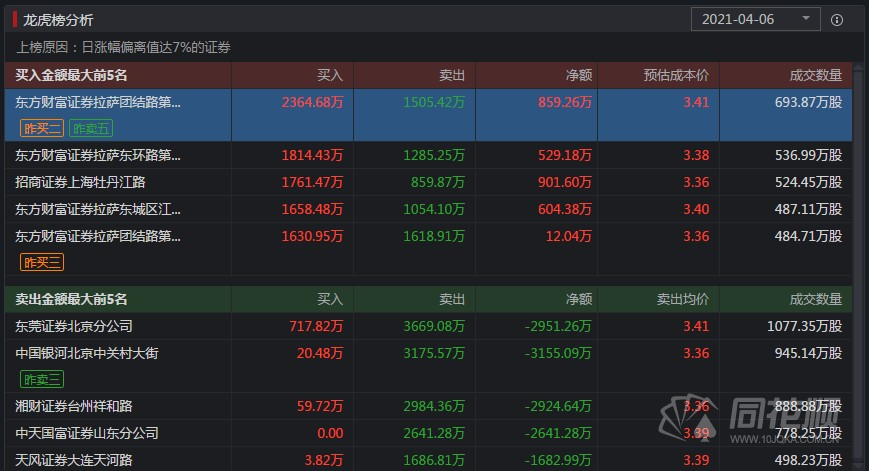The image size is (869, 471).
Task: Click the green 昨卖五 tag
Action: coord(91,127)
